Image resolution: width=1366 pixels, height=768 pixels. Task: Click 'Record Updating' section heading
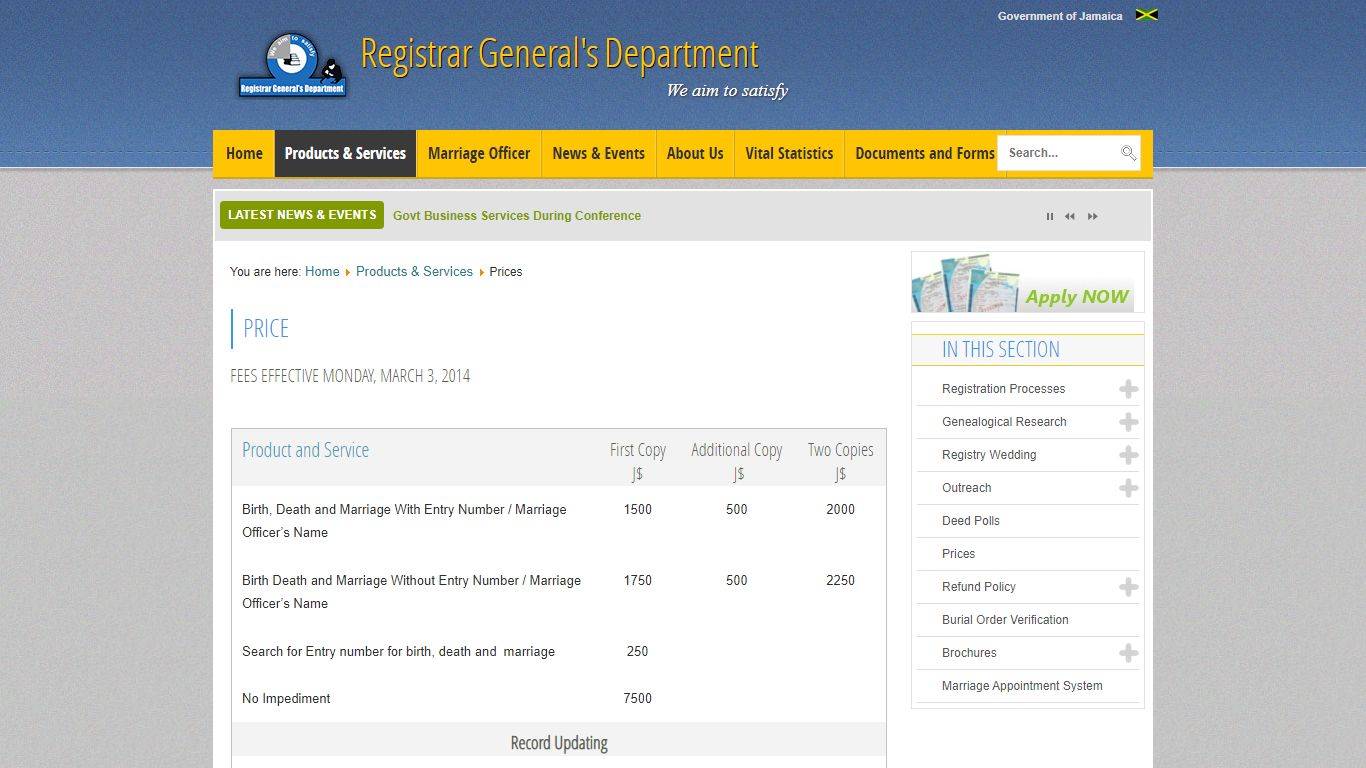pos(559,743)
